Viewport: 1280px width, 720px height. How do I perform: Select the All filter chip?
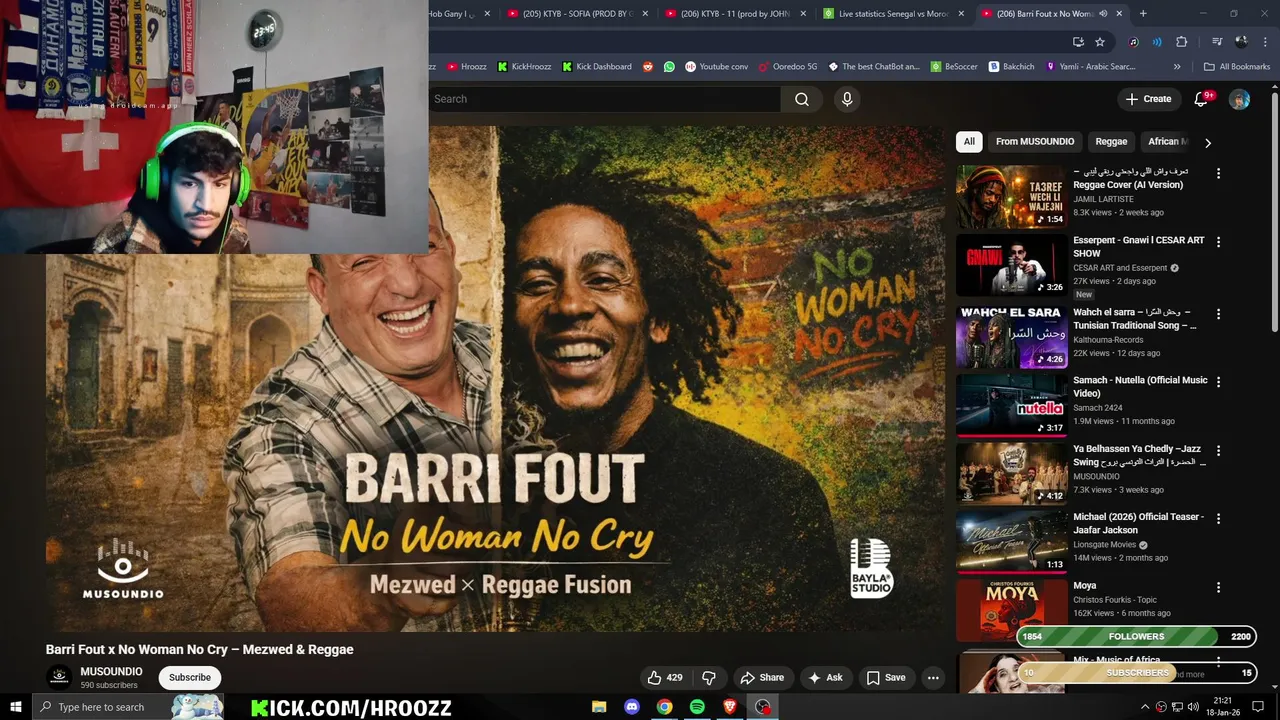969,142
